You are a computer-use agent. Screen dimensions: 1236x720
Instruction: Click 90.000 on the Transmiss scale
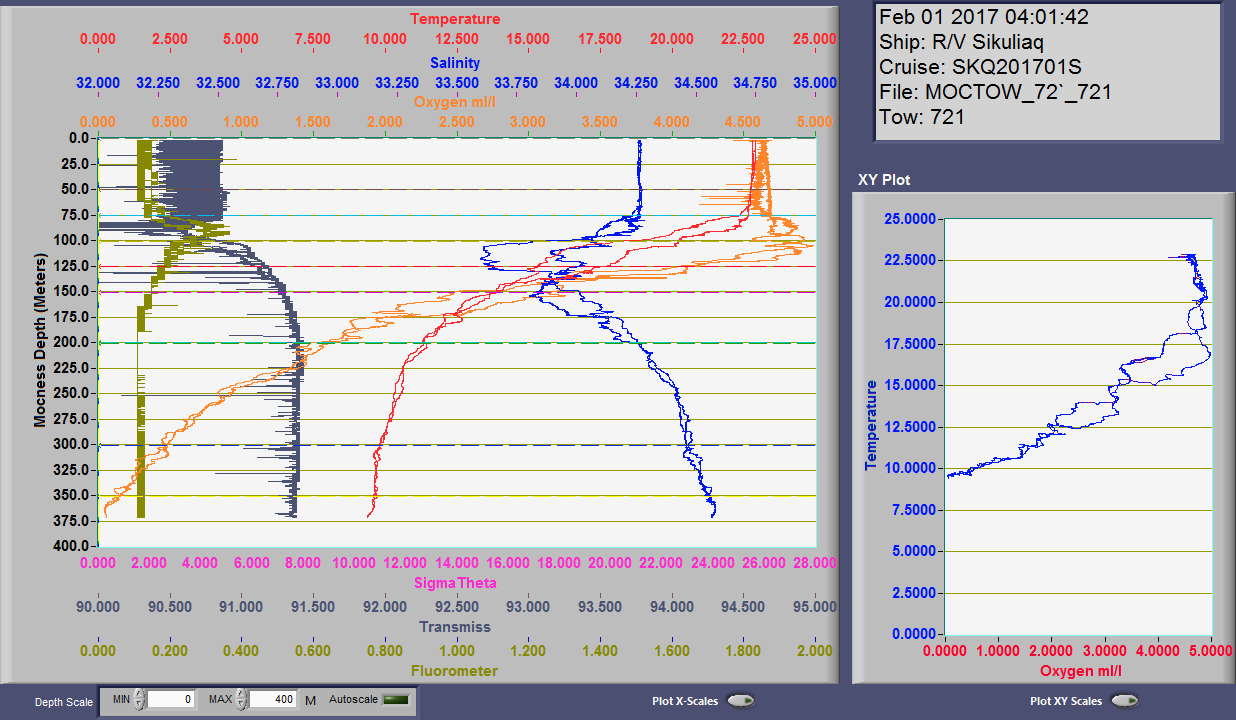click(98, 606)
